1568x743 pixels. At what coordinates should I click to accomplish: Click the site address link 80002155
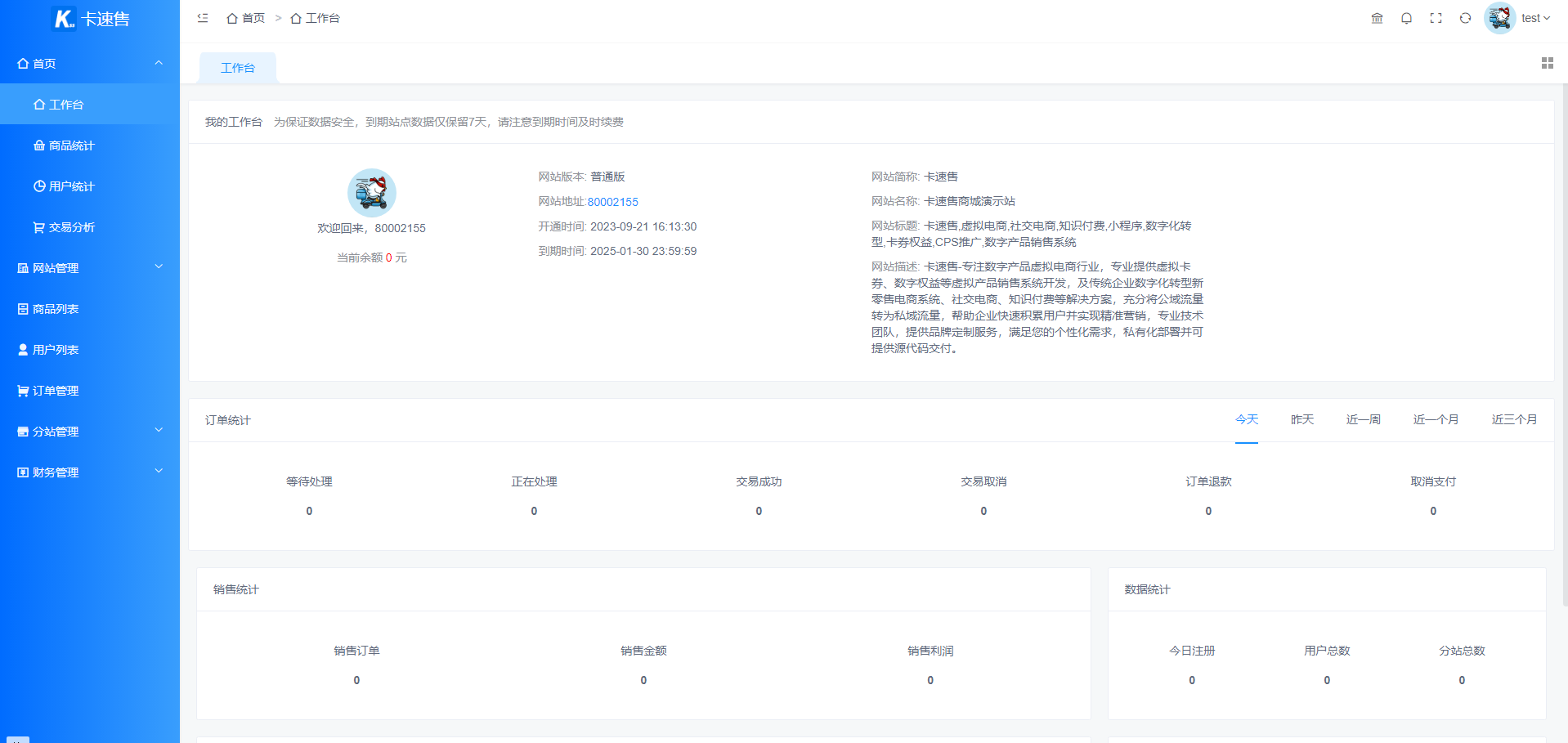(612, 202)
